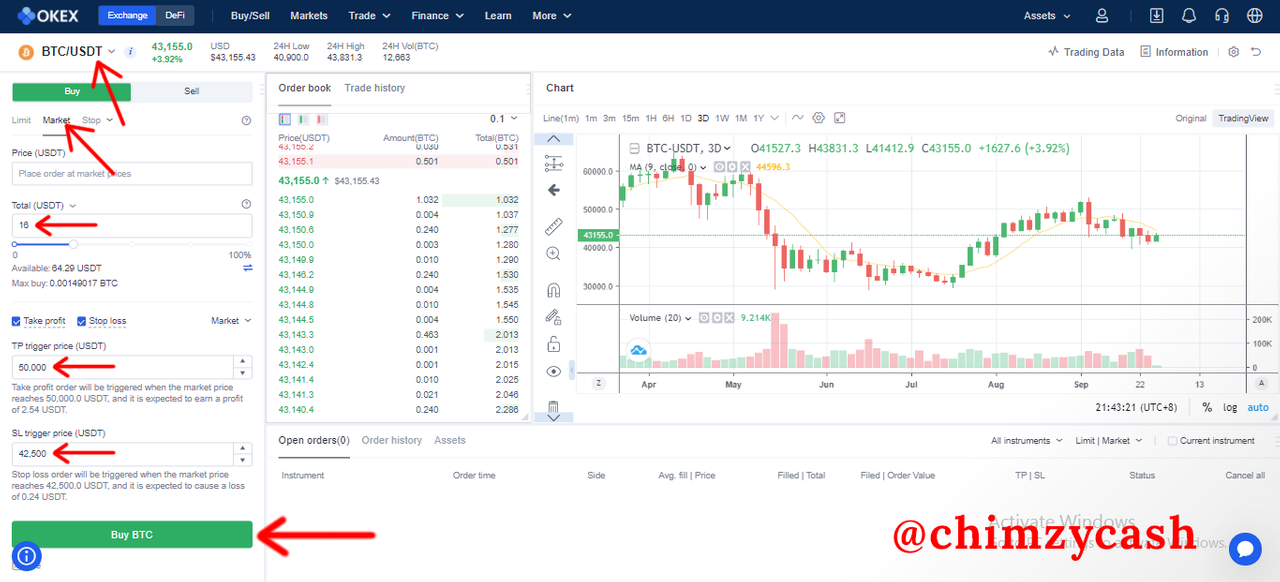This screenshot has width=1280, height=582.
Task: Switch to DeFi mode
Action: 175,16
